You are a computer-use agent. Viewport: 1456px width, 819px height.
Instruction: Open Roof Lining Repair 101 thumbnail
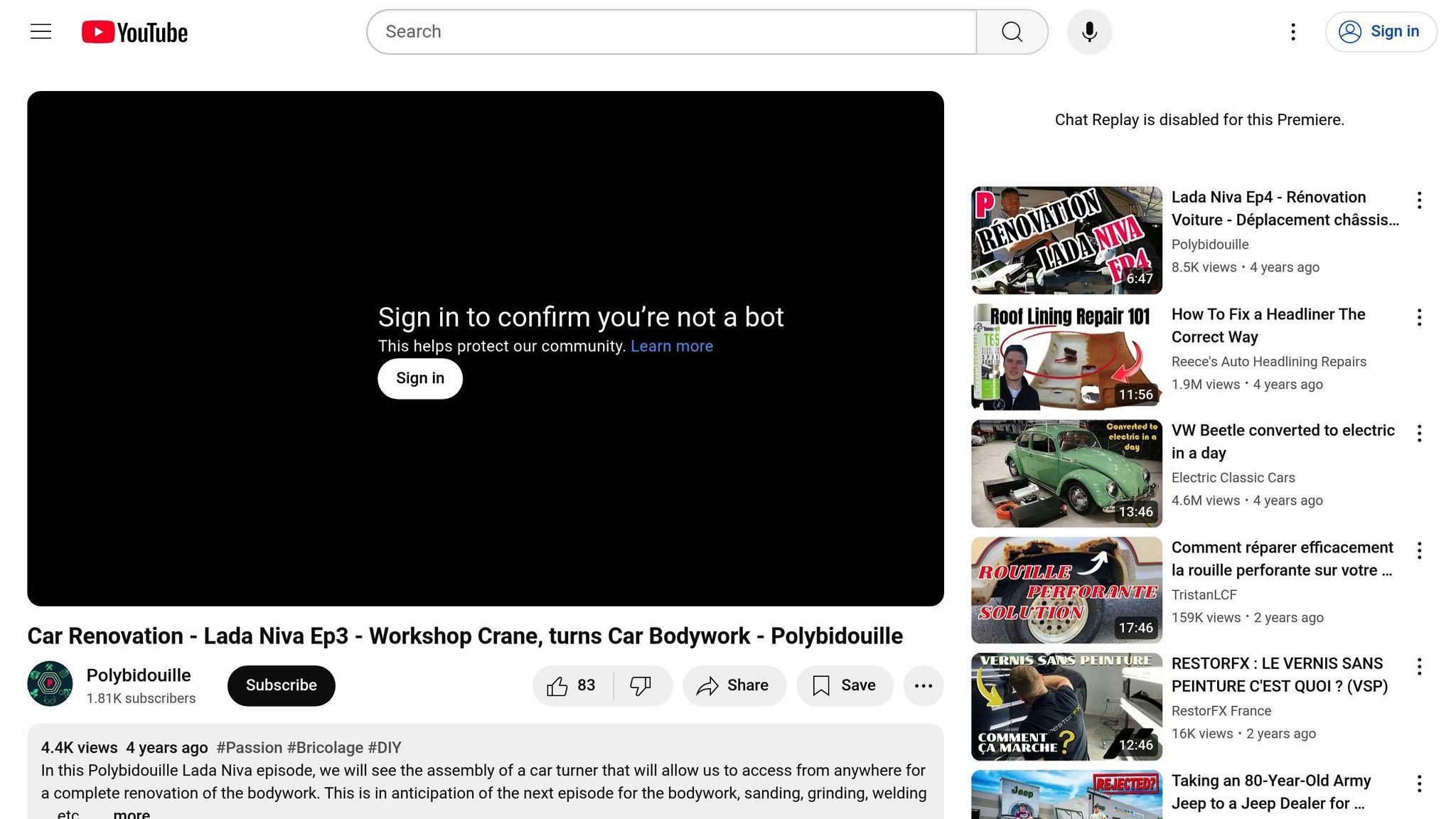[1066, 357]
